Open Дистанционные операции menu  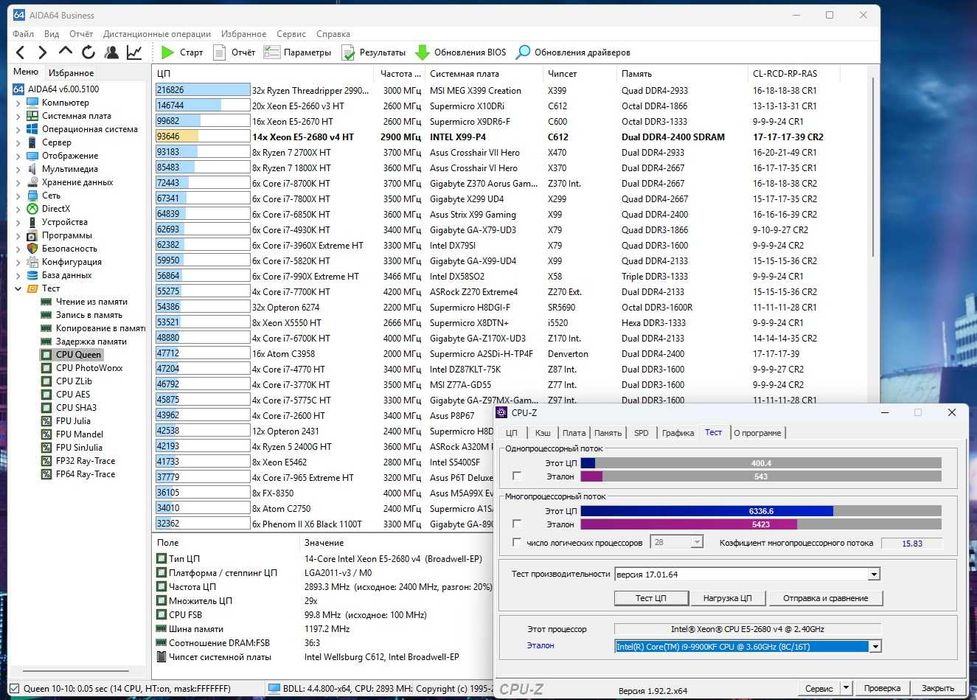[x=157, y=34]
